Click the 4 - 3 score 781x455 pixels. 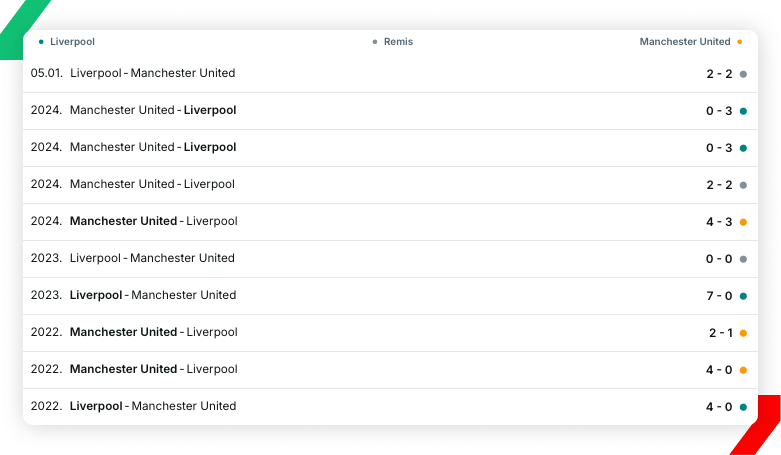719,222
